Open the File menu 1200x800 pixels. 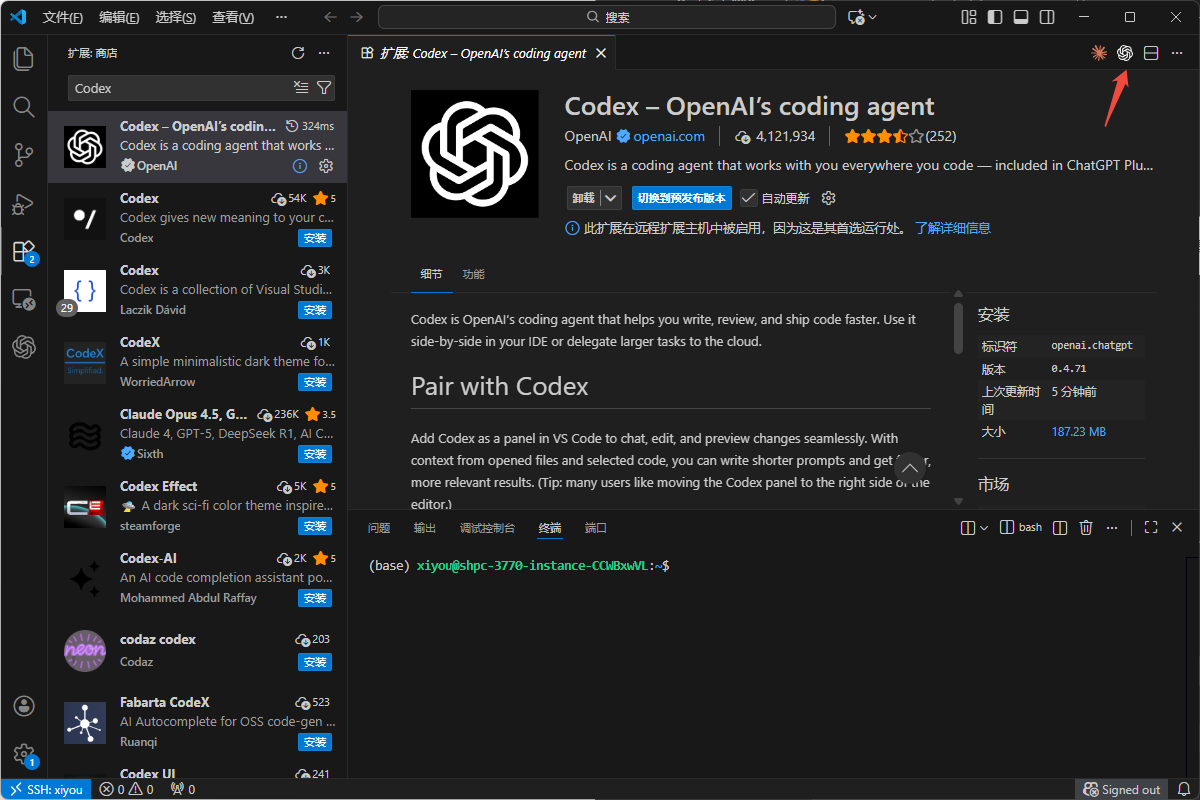click(x=63, y=17)
